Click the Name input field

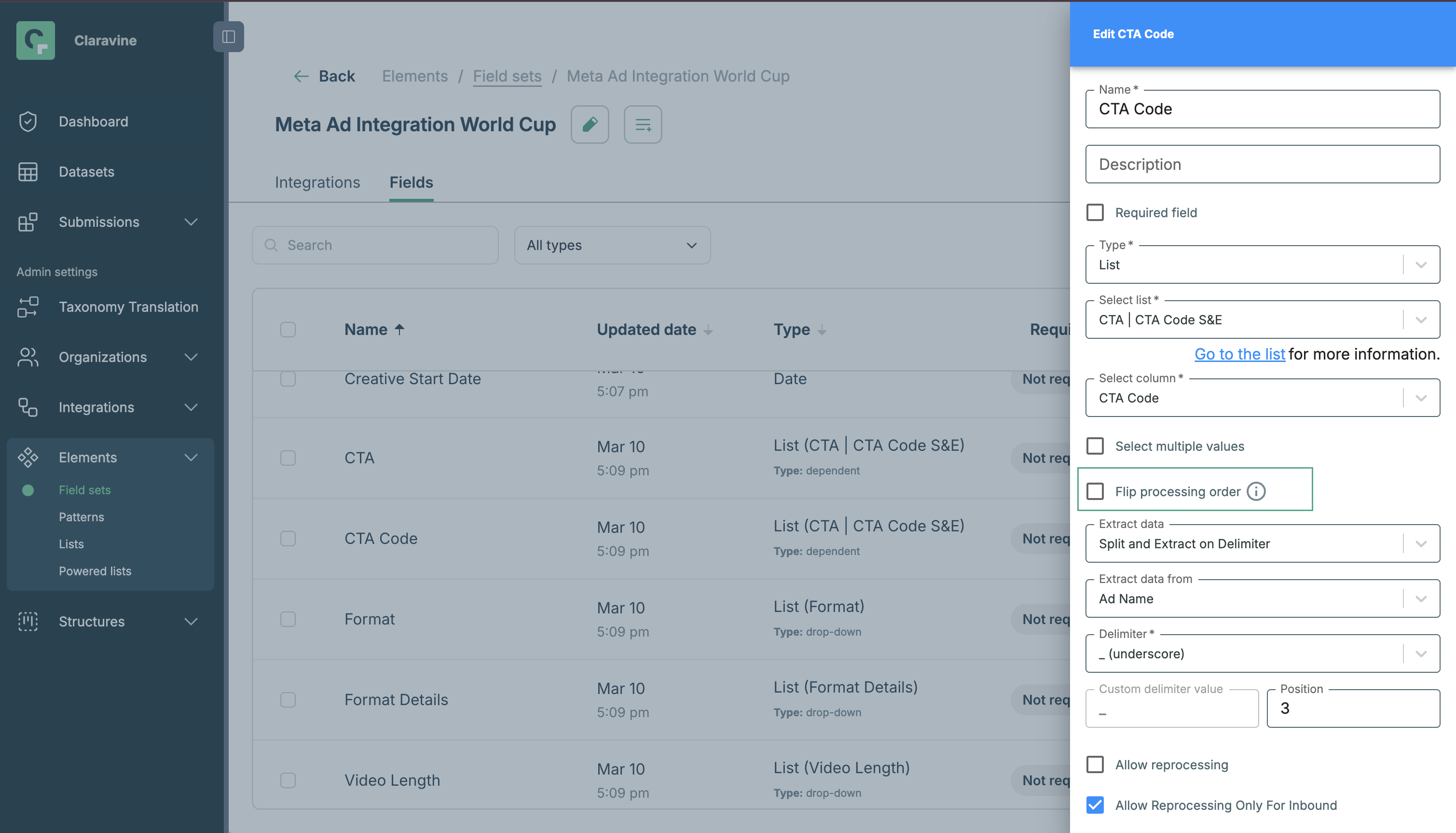[1262, 109]
